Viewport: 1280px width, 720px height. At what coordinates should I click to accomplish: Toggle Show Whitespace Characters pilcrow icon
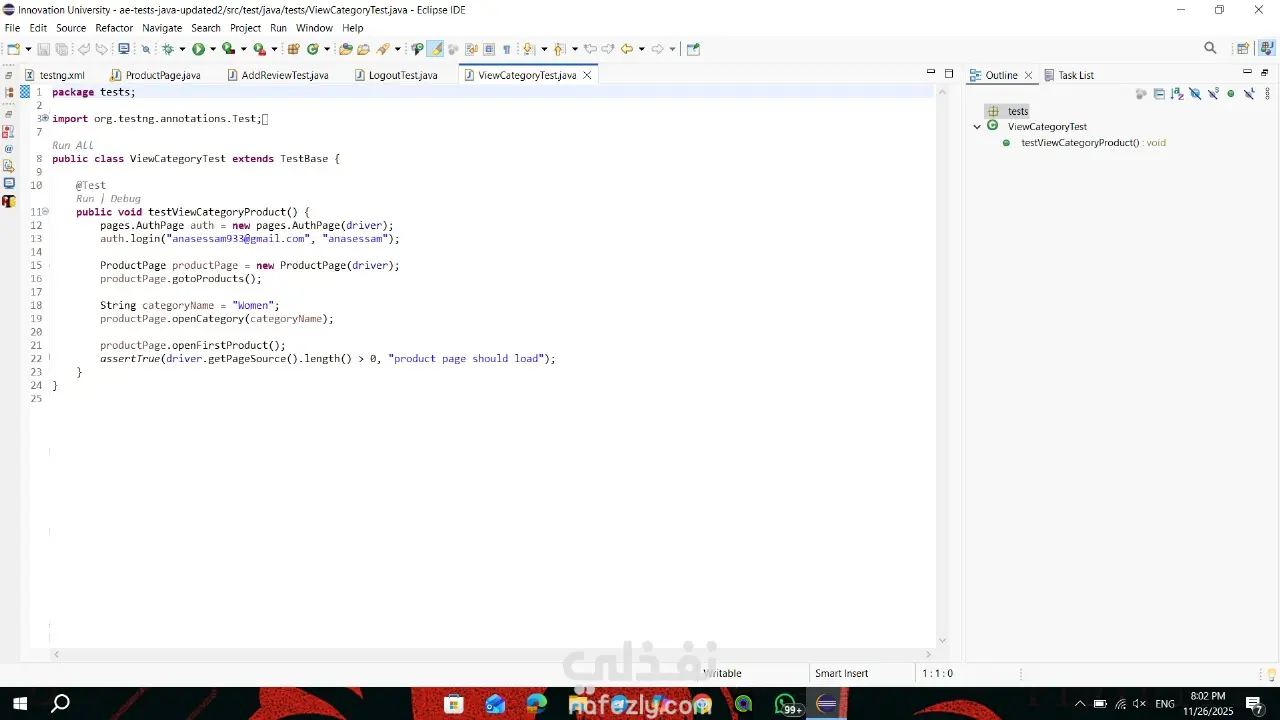point(506,49)
